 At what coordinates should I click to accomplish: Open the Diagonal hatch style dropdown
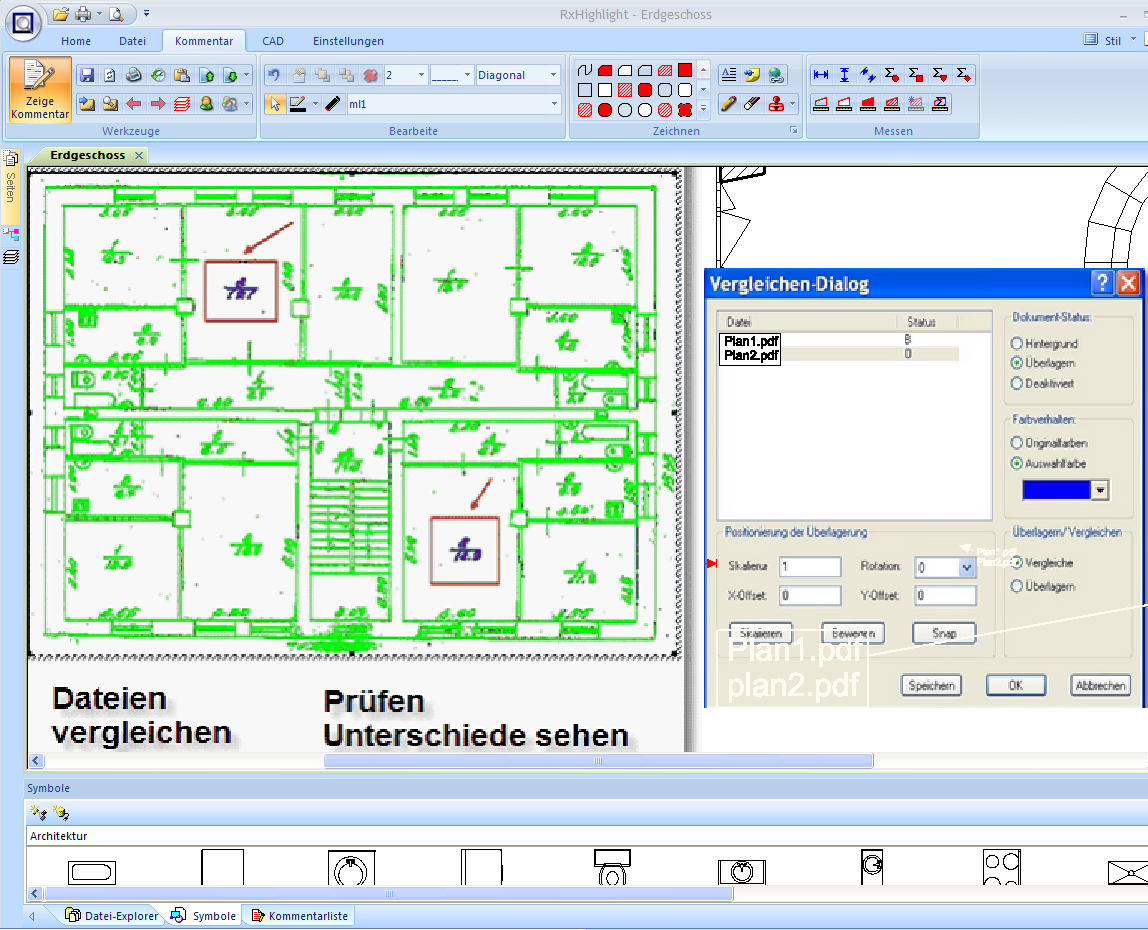point(552,75)
